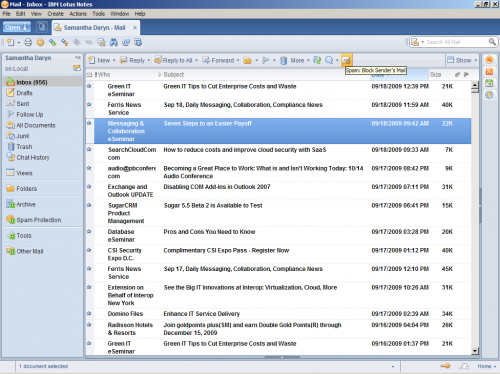Open the search scope dropdown arrow
The width and height of the screenshot is (500, 374).
pyautogui.click(x=423, y=42)
